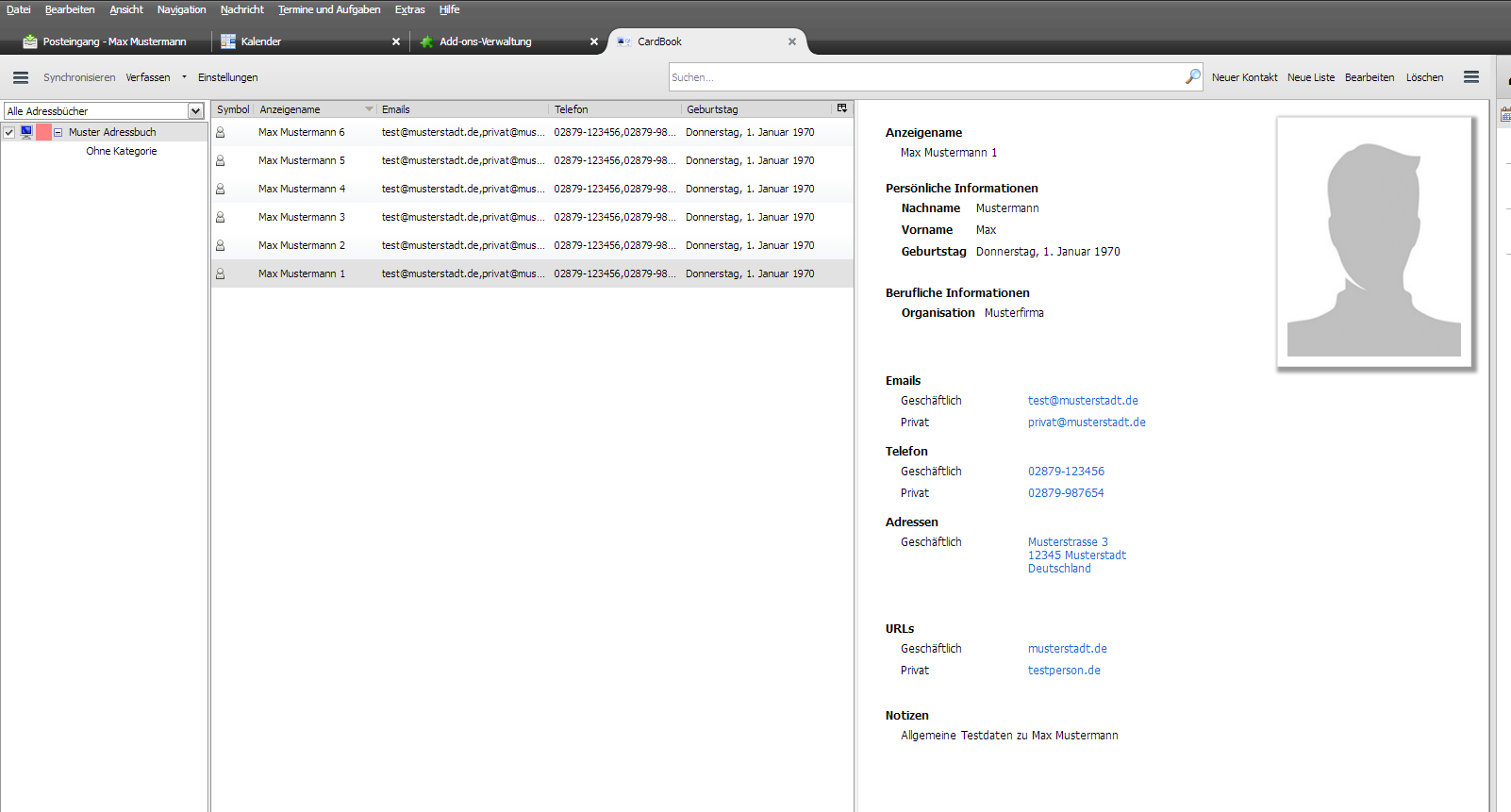The height and width of the screenshot is (812, 1511).
Task: Open the Musterstrasse 3 address link
Action: 1077,555
